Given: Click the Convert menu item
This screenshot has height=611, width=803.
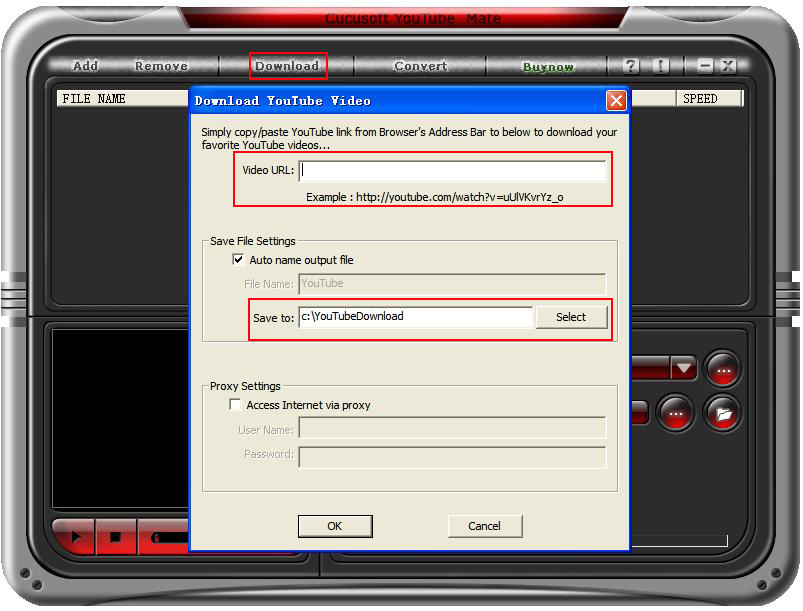Looking at the screenshot, I should click(x=421, y=67).
